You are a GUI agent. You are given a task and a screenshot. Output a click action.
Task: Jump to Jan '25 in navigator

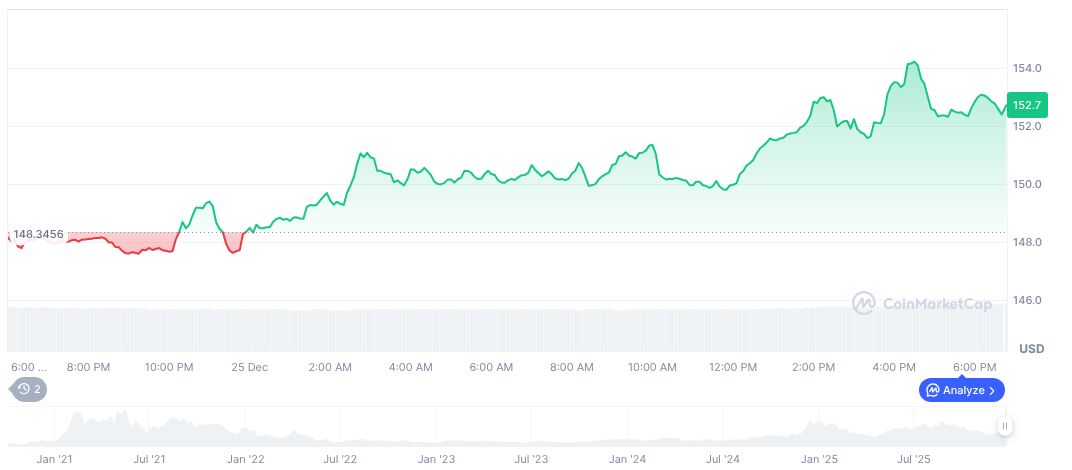818,459
